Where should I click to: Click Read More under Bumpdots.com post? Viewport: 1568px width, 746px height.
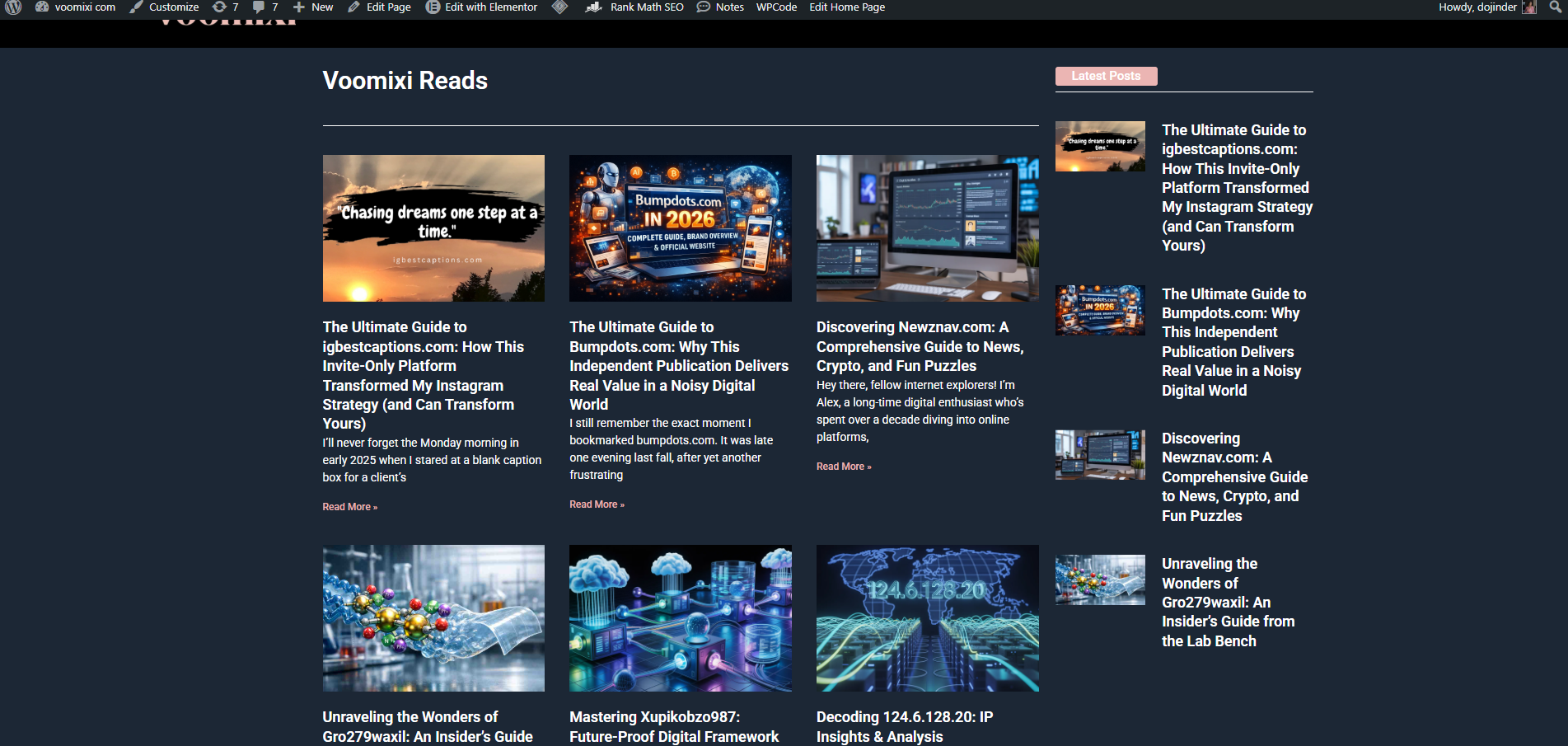(597, 504)
